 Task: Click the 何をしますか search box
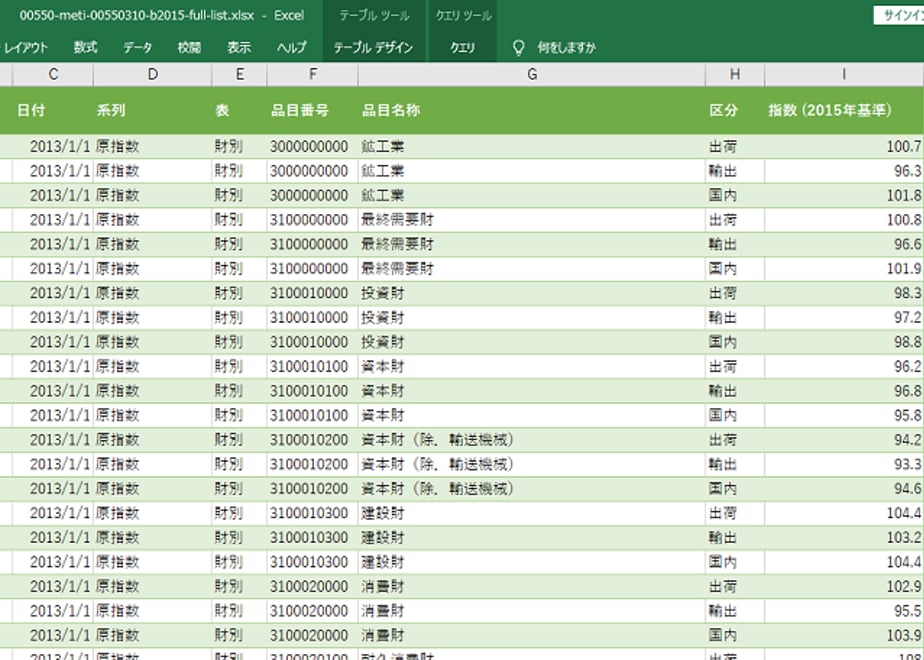(566, 48)
